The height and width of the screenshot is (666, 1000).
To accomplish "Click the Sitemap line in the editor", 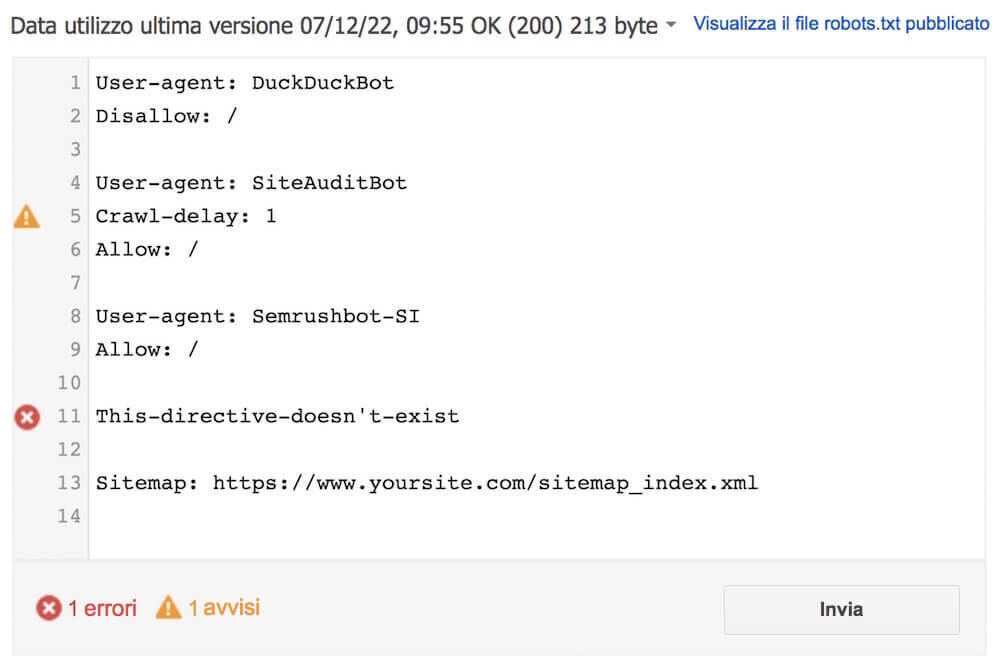I will coord(425,483).
